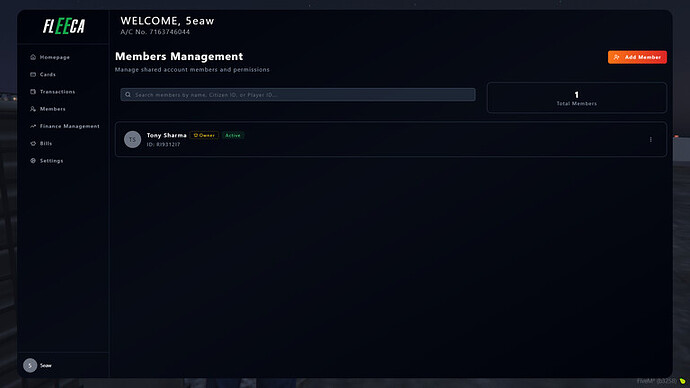Viewport: 690px width, 388px height.
Task: Click the Finance Management chart icon
Action: click(x=33, y=126)
